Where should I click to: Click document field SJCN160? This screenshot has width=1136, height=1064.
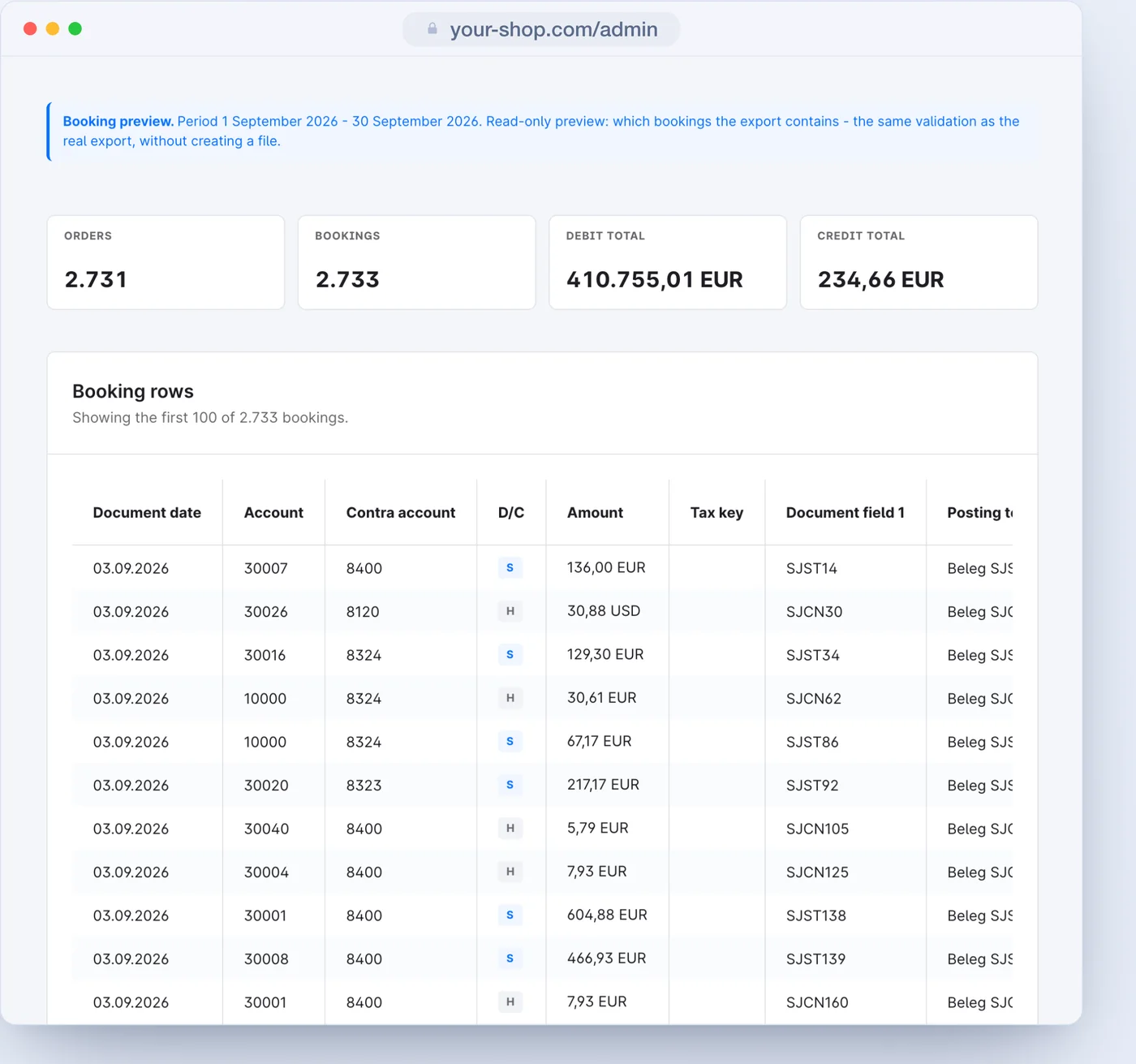pos(817,1002)
